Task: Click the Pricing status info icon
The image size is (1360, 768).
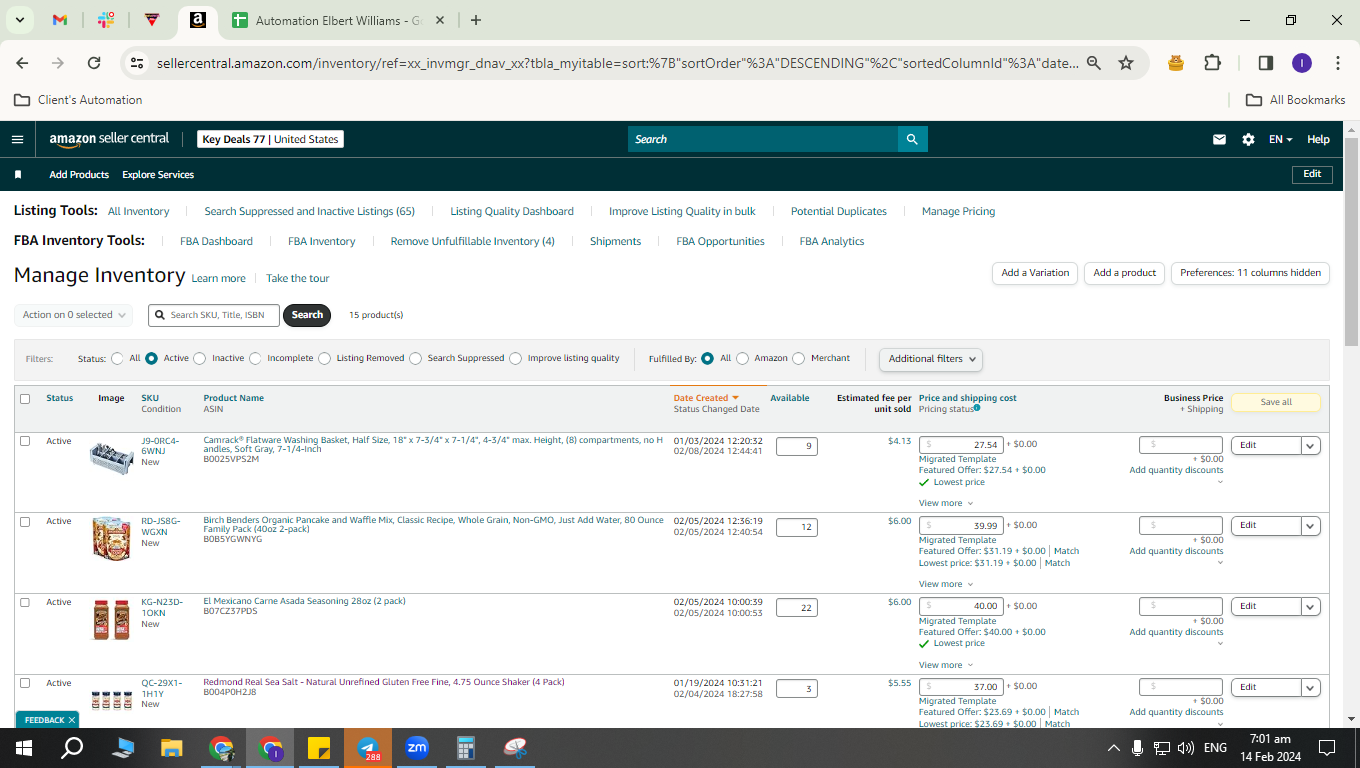Action: click(977, 408)
